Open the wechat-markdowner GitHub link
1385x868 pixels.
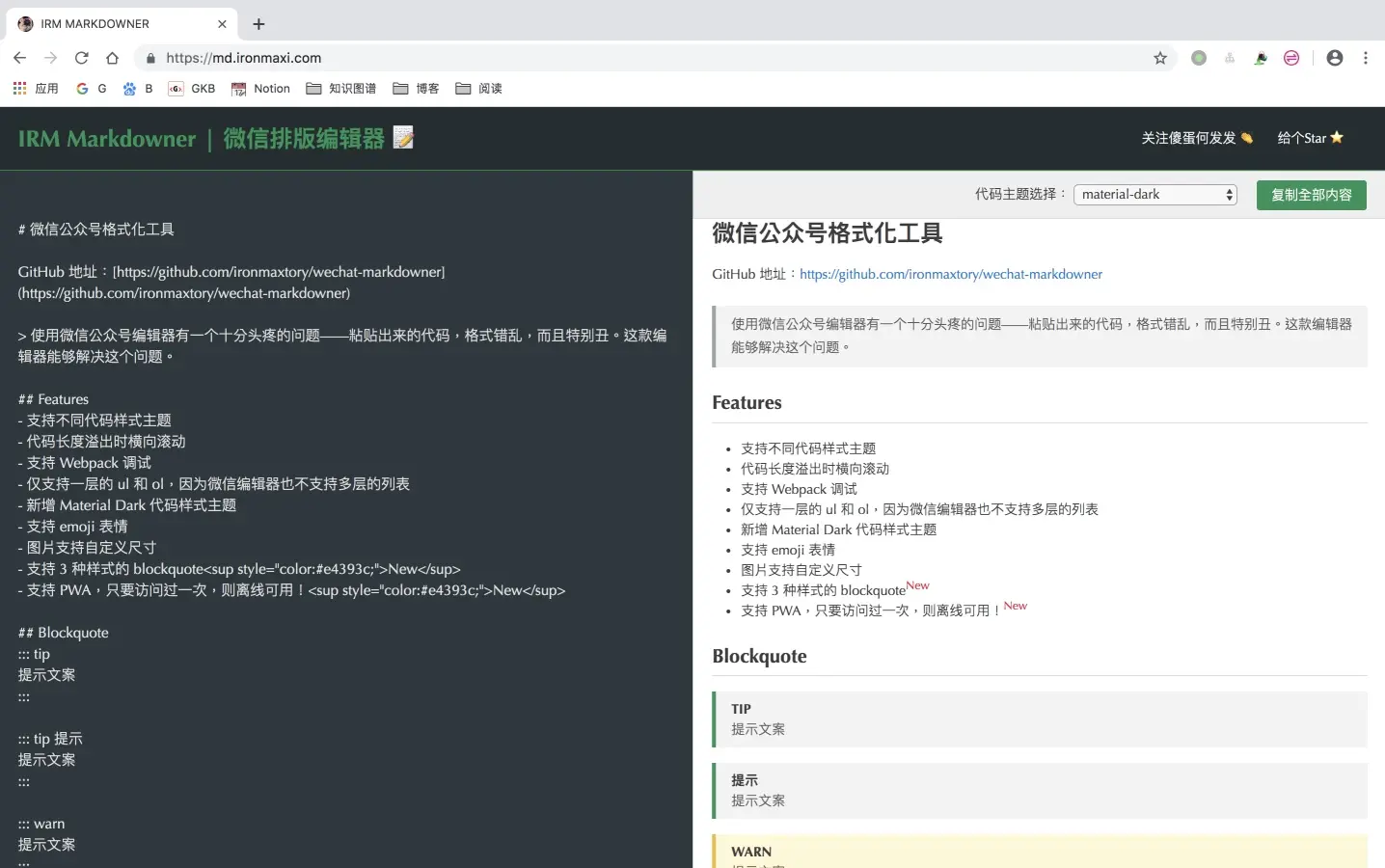tap(950, 274)
